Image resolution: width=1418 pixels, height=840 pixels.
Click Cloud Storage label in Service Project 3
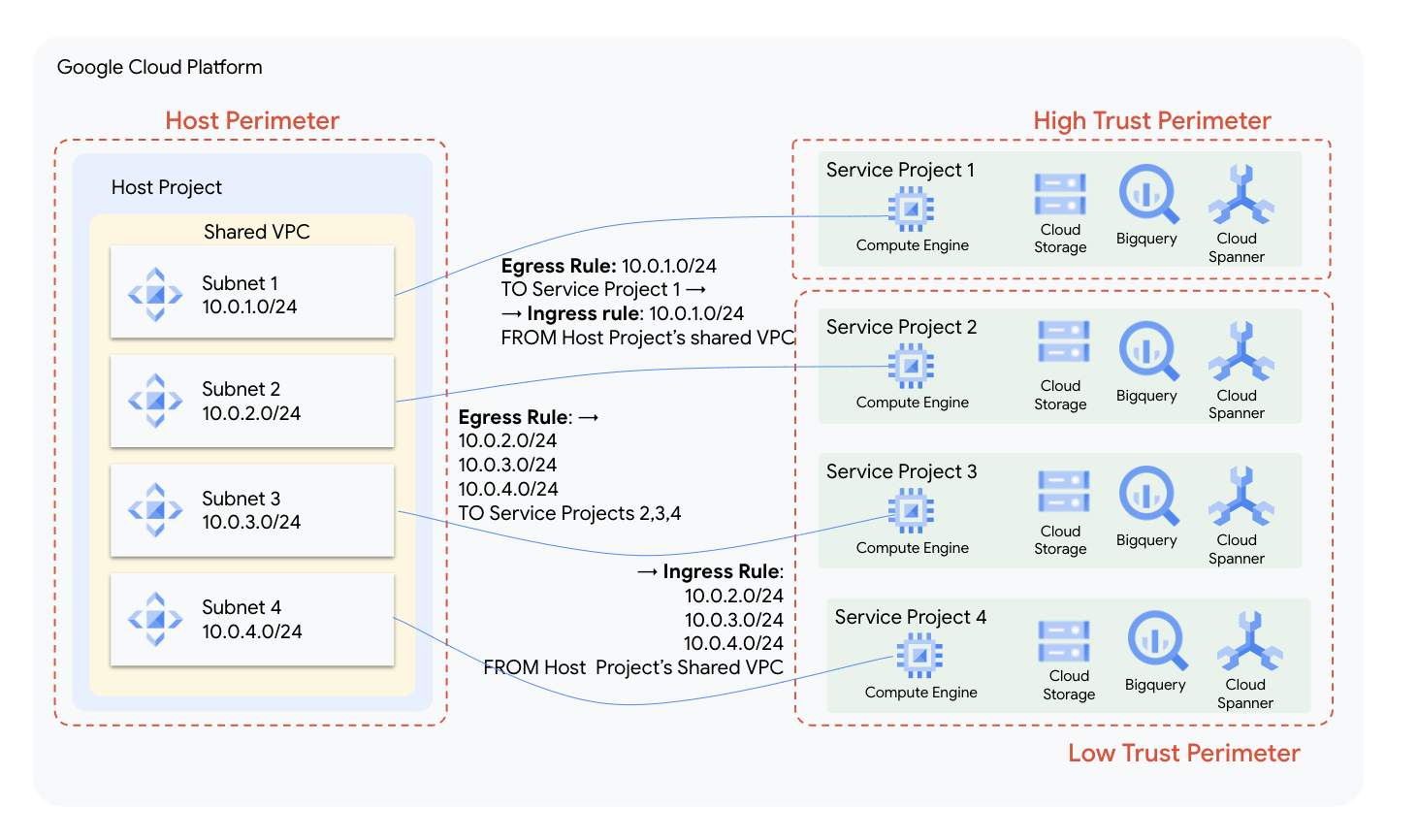(1060, 540)
